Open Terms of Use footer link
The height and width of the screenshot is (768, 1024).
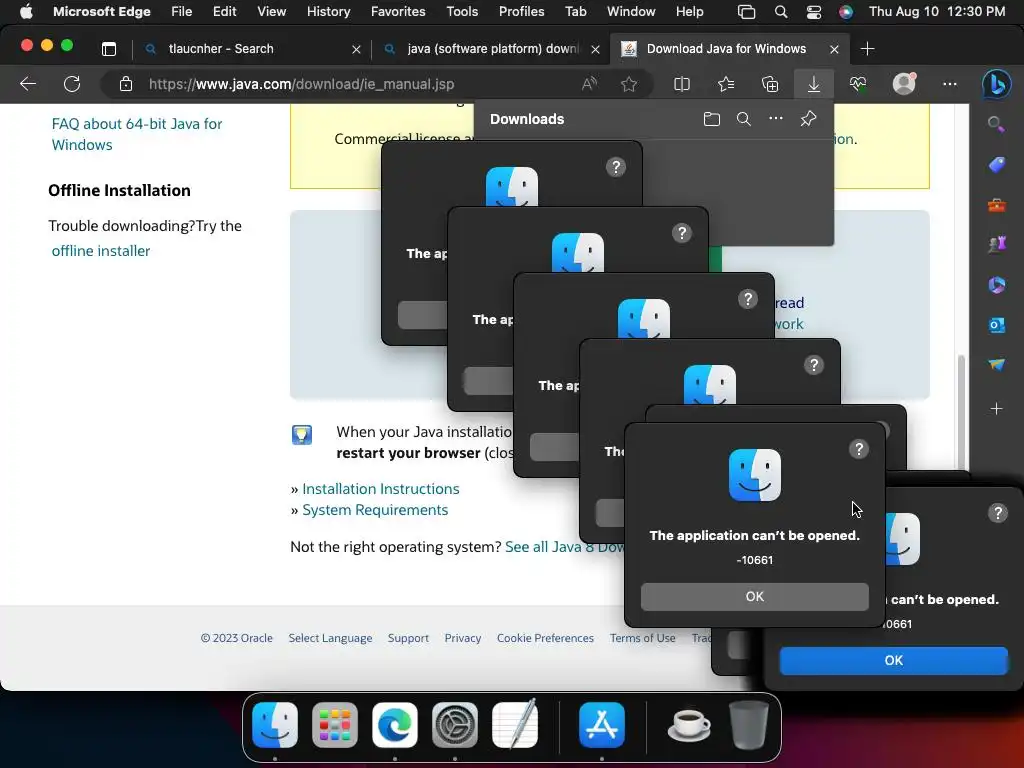(643, 638)
